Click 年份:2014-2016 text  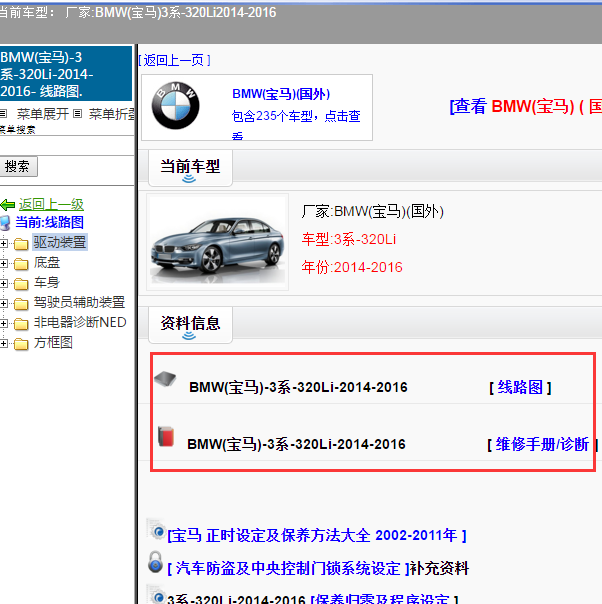352,267
